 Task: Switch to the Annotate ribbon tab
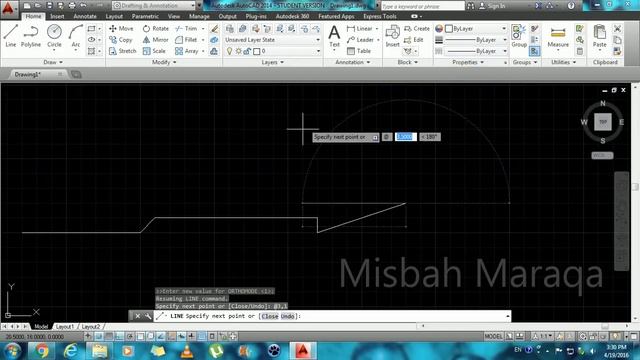(85, 16)
